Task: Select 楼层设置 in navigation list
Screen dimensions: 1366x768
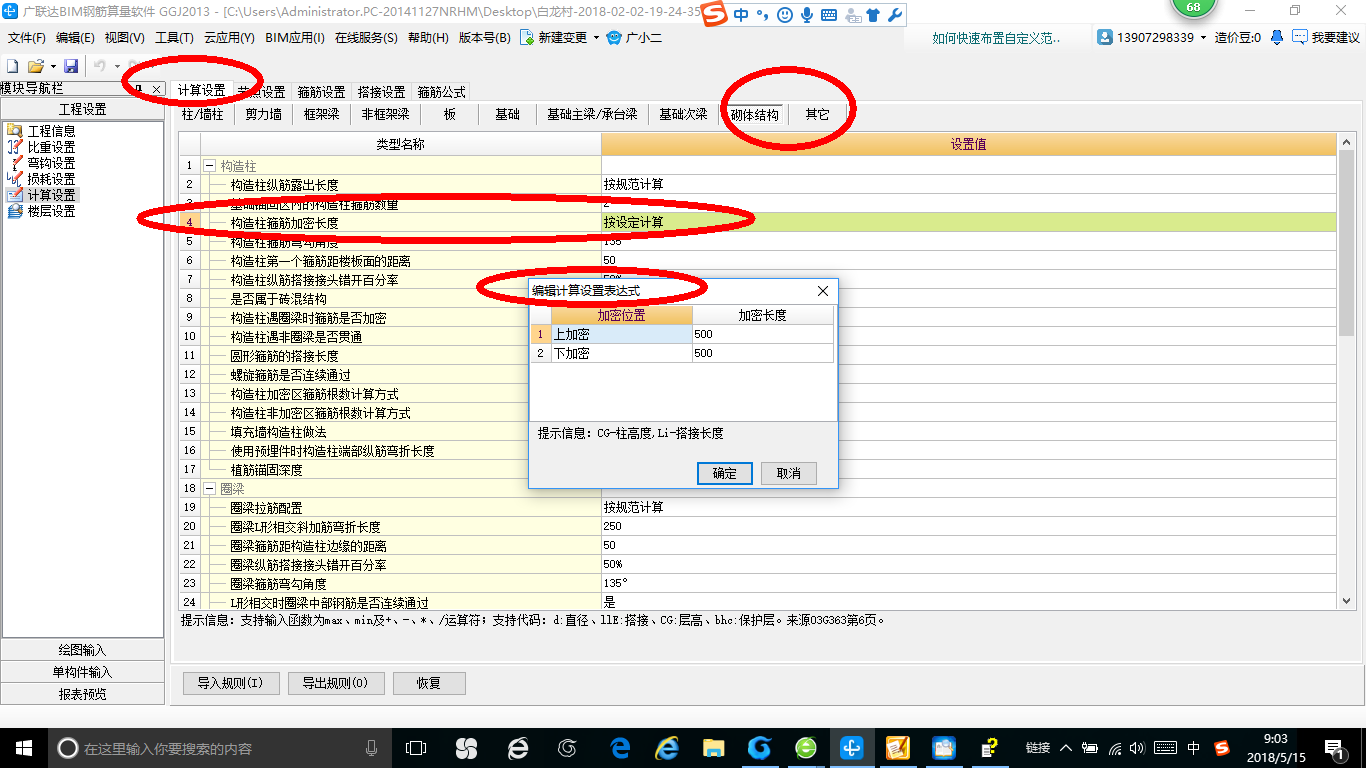Action: (x=51, y=211)
